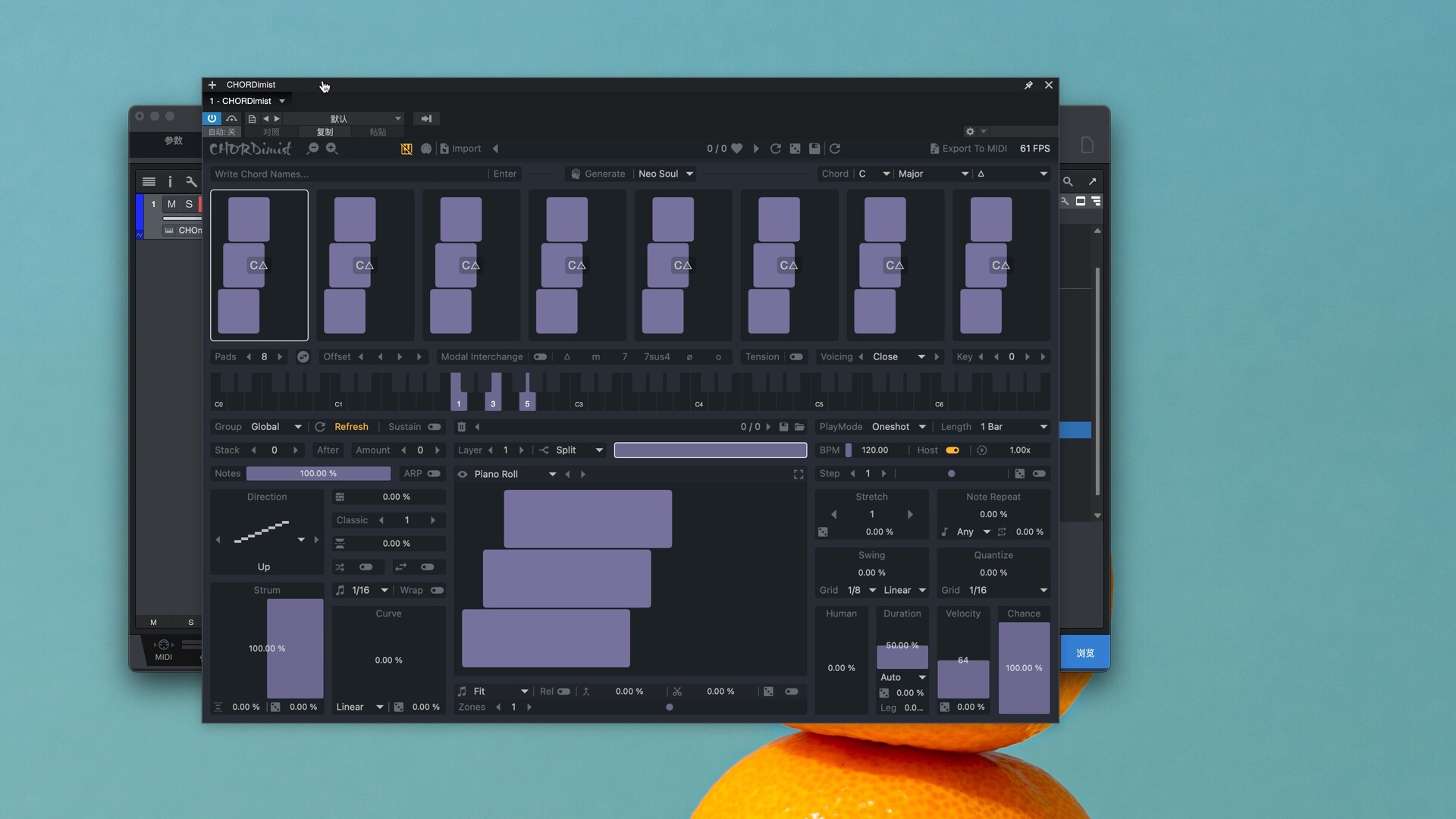
Task: Click the trash delete icon in preset row
Action: click(461, 427)
